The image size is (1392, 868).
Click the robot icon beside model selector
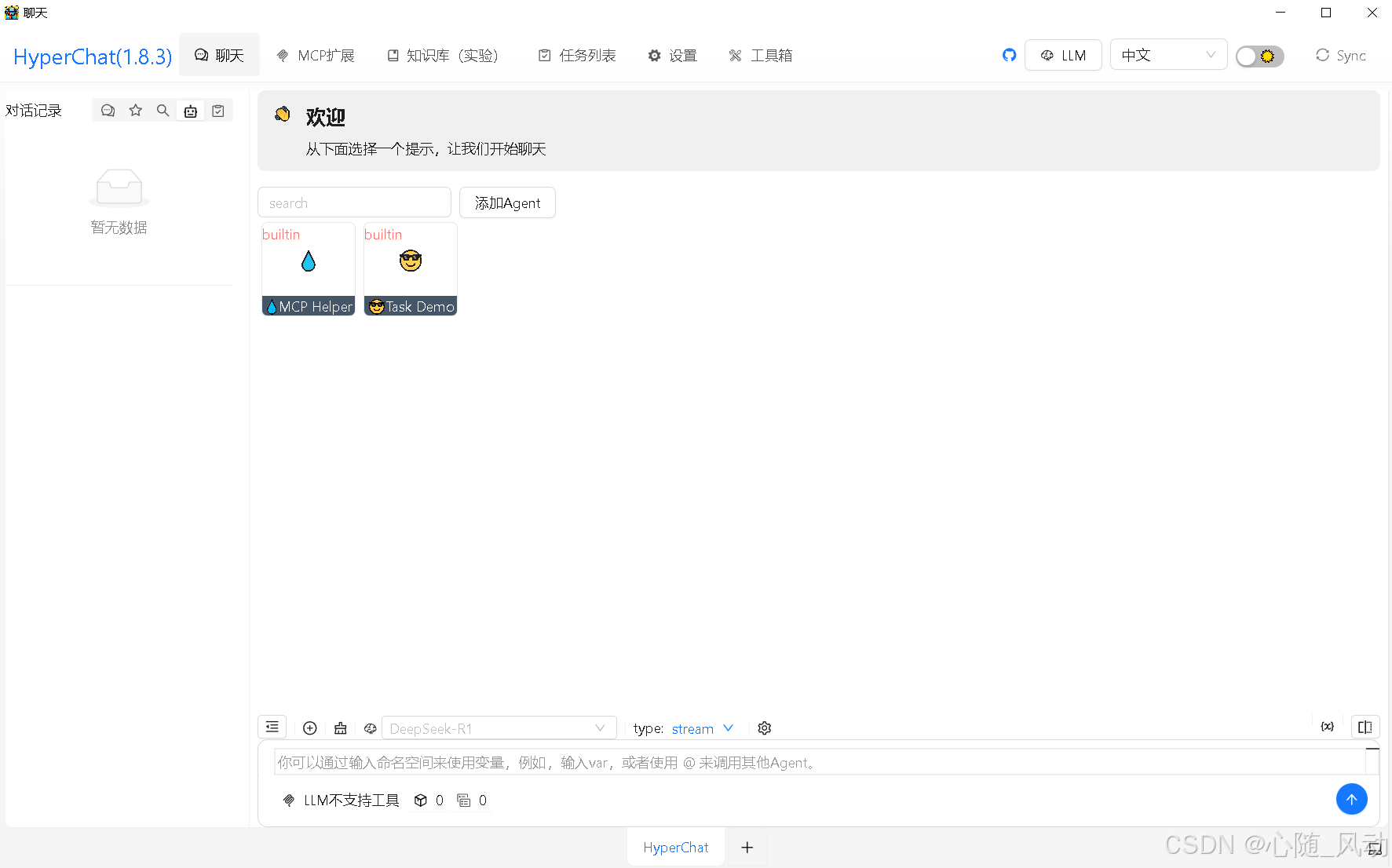340,728
